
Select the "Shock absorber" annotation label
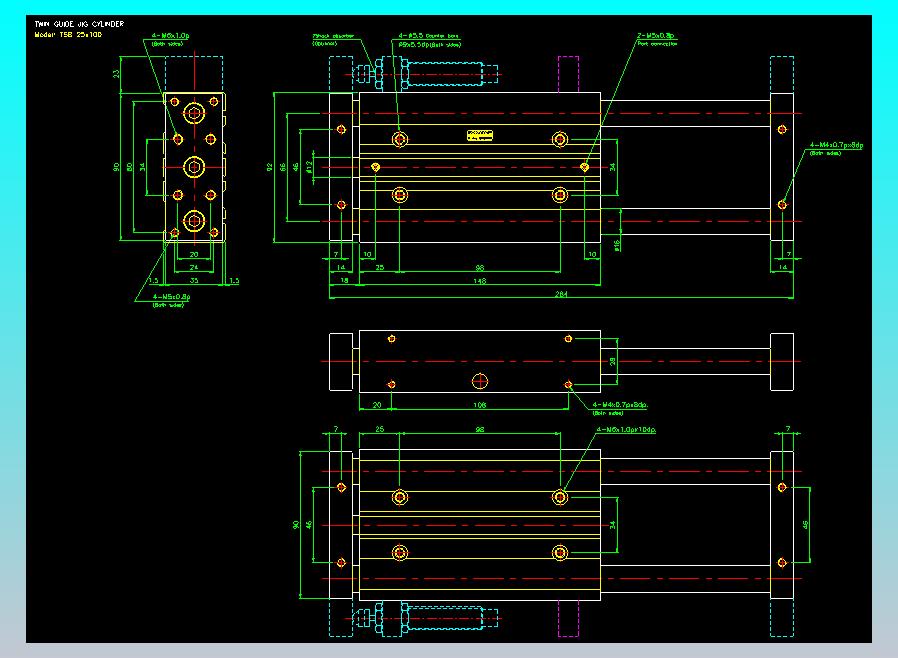pyautogui.click(x=333, y=36)
